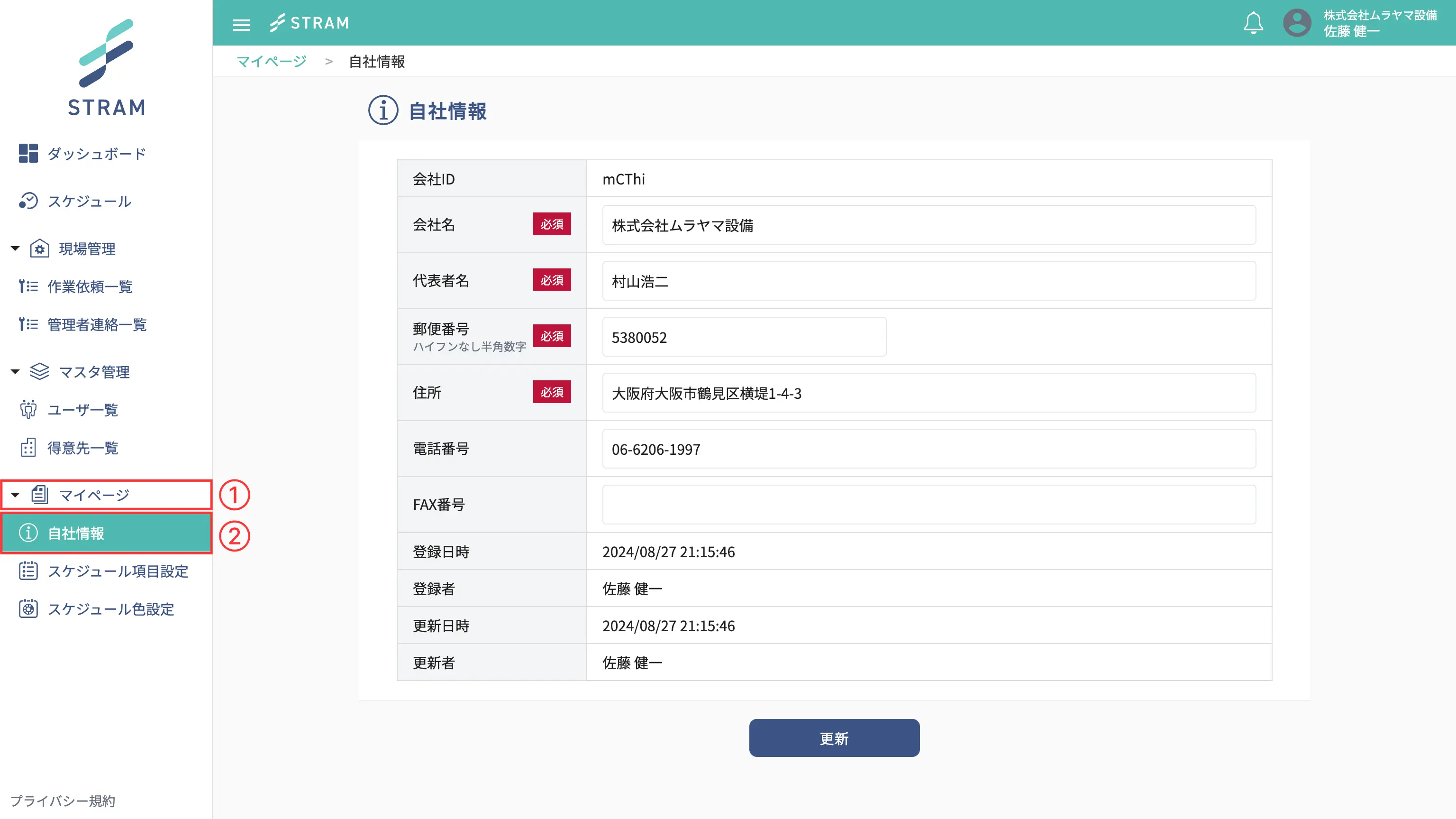Click the FAX番号 input field
This screenshot has width=1456, height=819.
(x=928, y=505)
